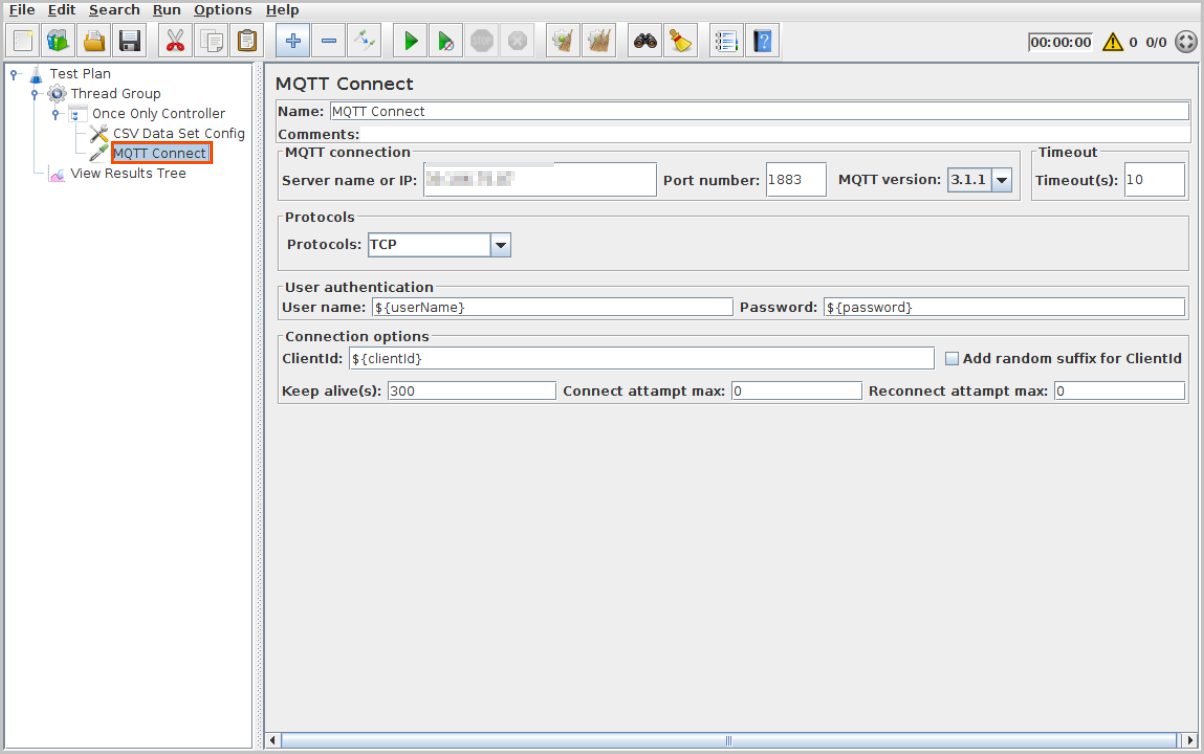Click the 00:00:00 elapsed time display
1204x754 pixels.
pyautogui.click(x=1060, y=42)
